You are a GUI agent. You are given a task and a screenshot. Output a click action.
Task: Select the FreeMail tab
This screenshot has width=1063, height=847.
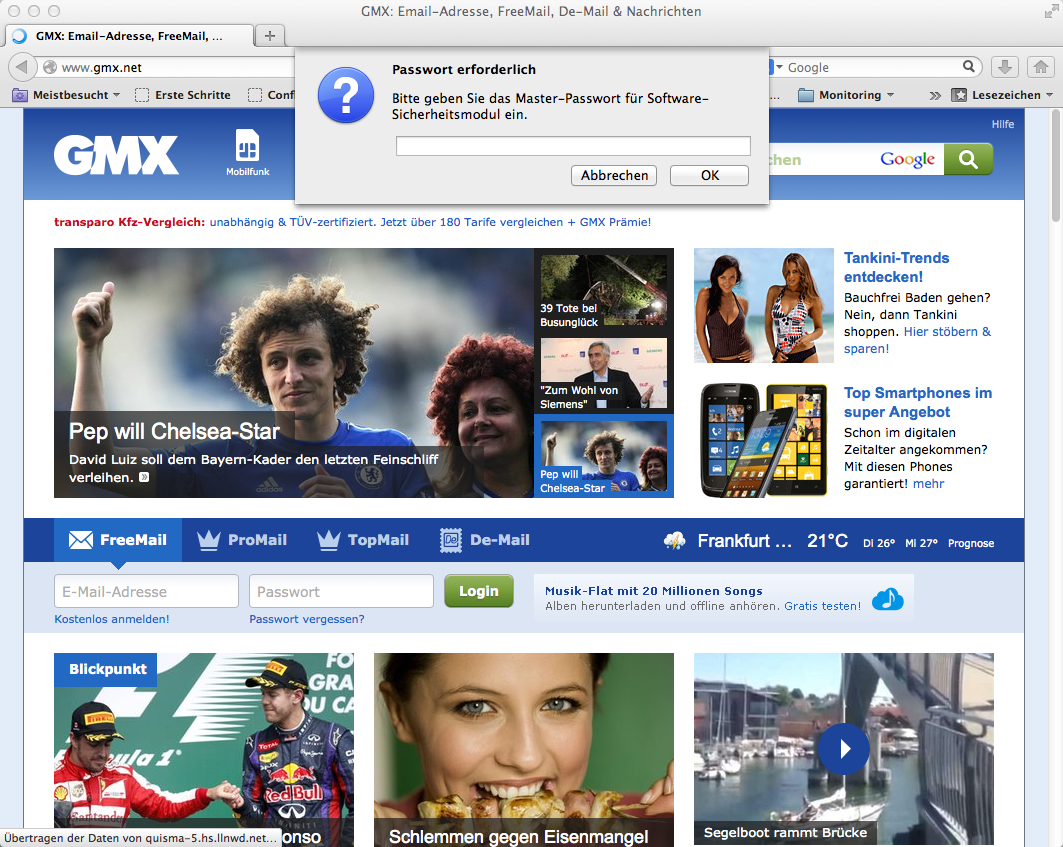118,540
